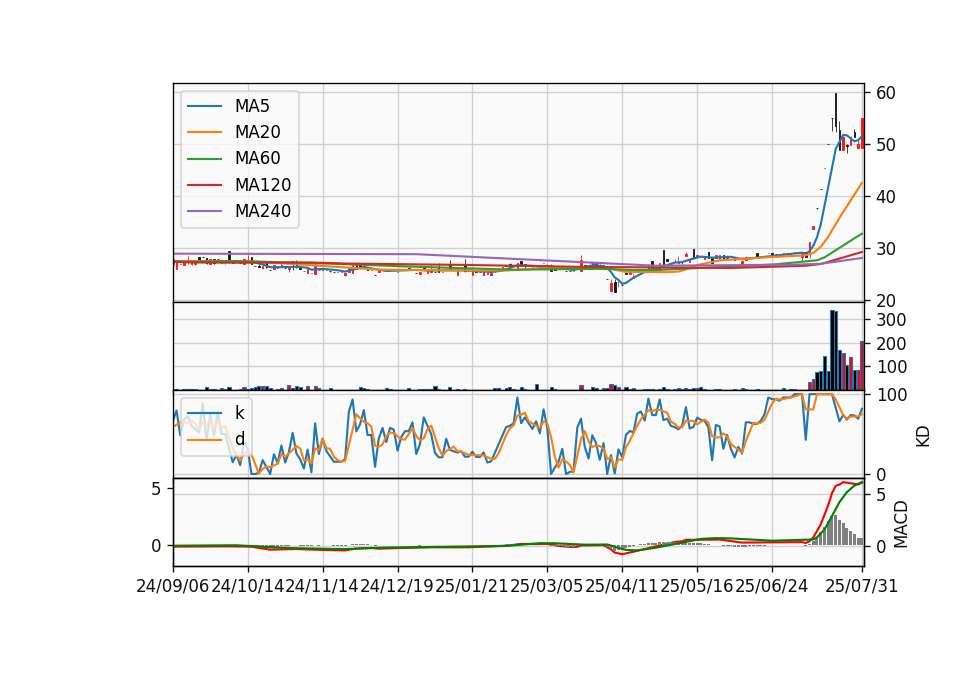Click the green MA60 line sample in legend
960x690 pixels.
(x=204, y=159)
